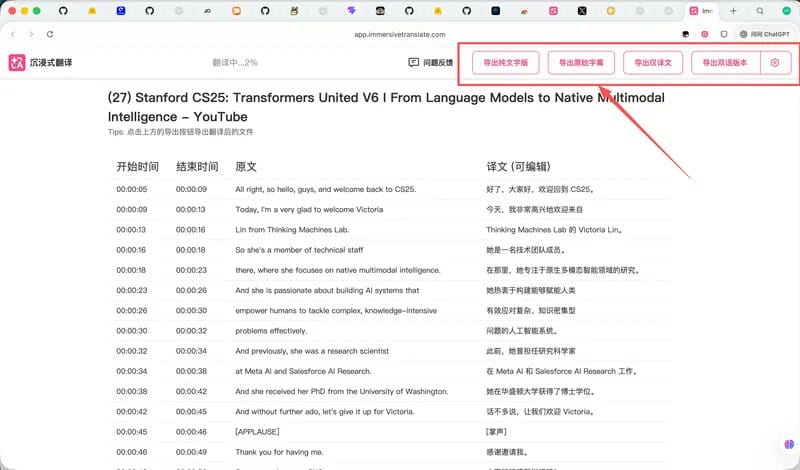Open the floating assistant ball at bottom right
The image size is (800, 470).
pos(789,444)
